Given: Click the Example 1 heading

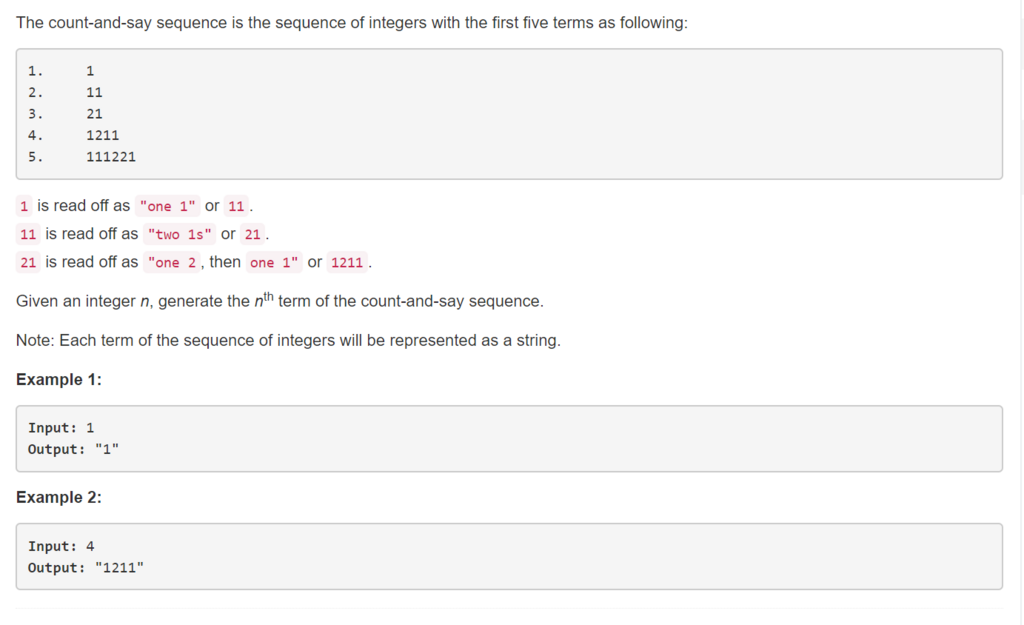Looking at the screenshot, I should [59, 379].
